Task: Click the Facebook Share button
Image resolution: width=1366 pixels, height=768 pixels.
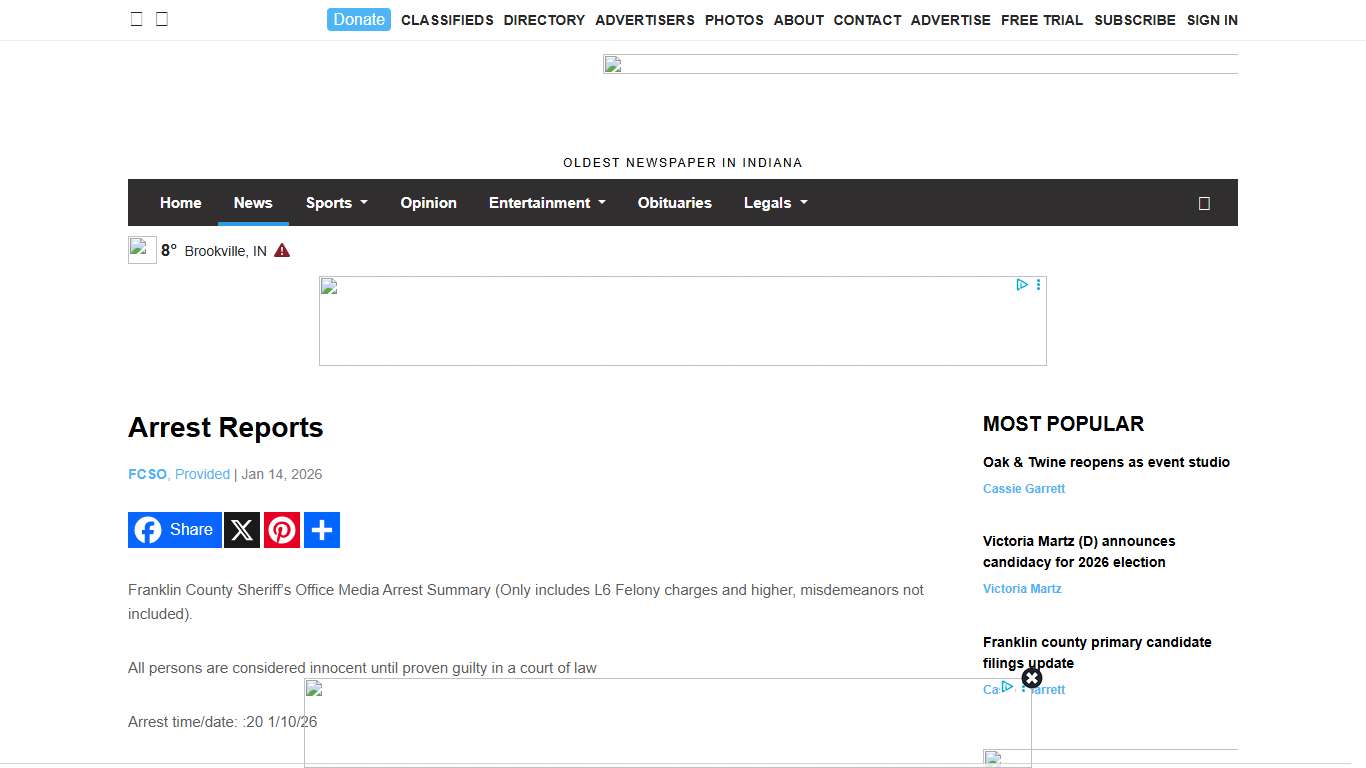Action: (x=174, y=530)
